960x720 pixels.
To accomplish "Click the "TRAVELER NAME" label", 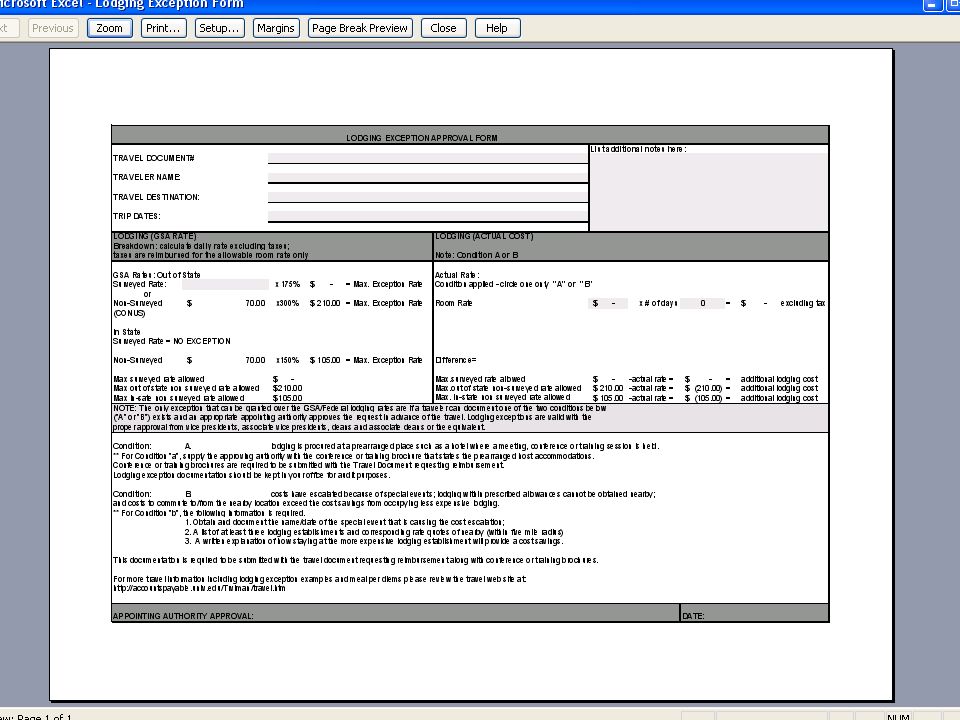I will pos(147,177).
